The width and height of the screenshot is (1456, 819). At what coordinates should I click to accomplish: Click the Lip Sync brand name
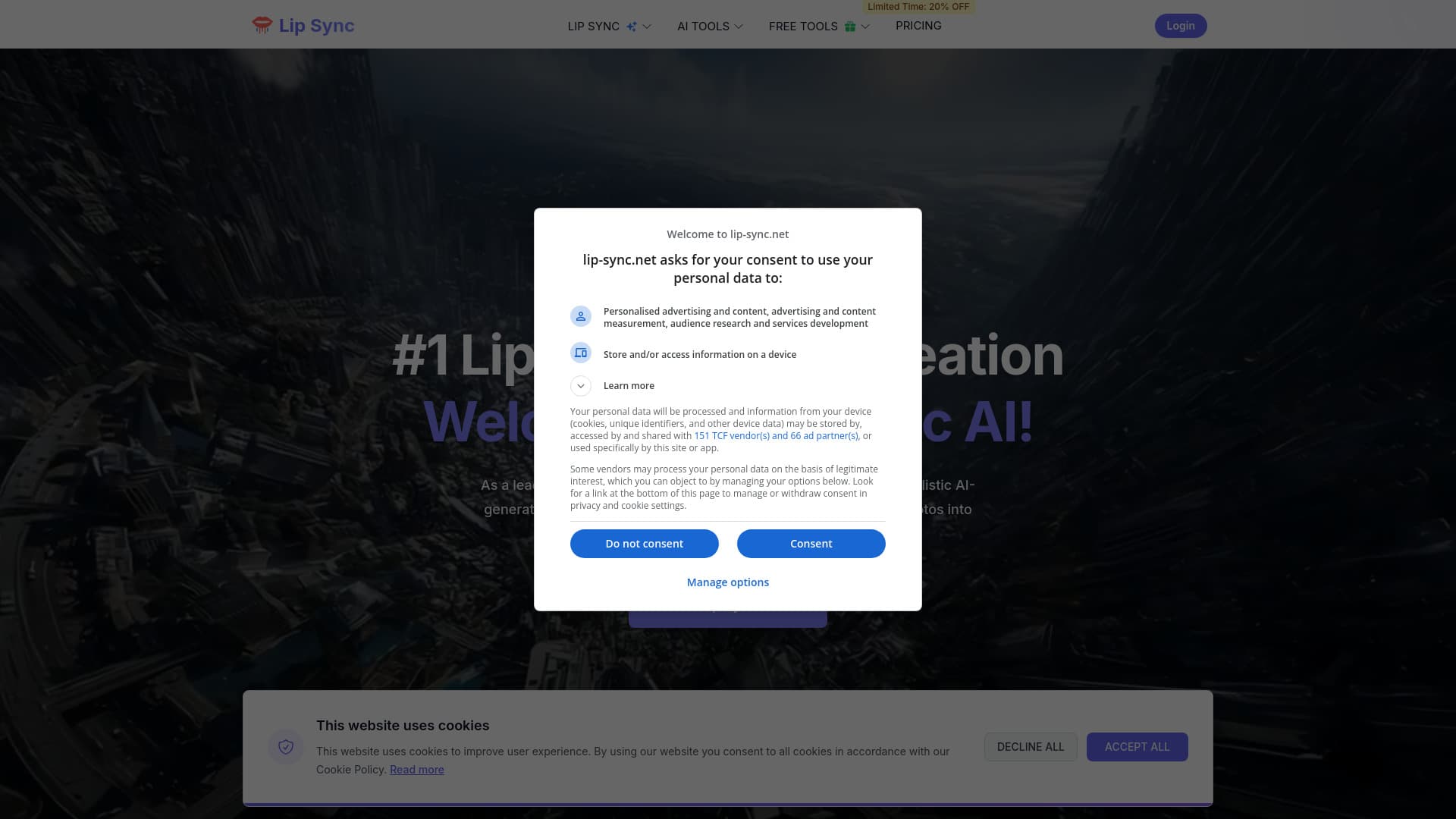[x=316, y=25]
